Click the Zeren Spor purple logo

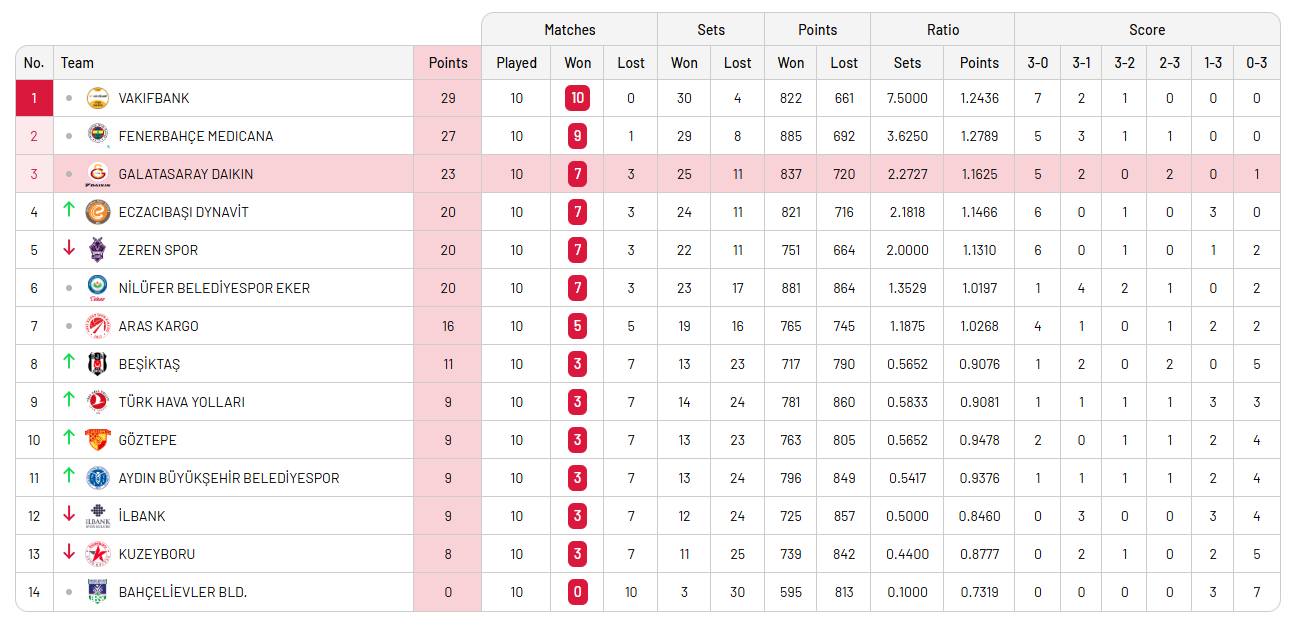coord(97,250)
